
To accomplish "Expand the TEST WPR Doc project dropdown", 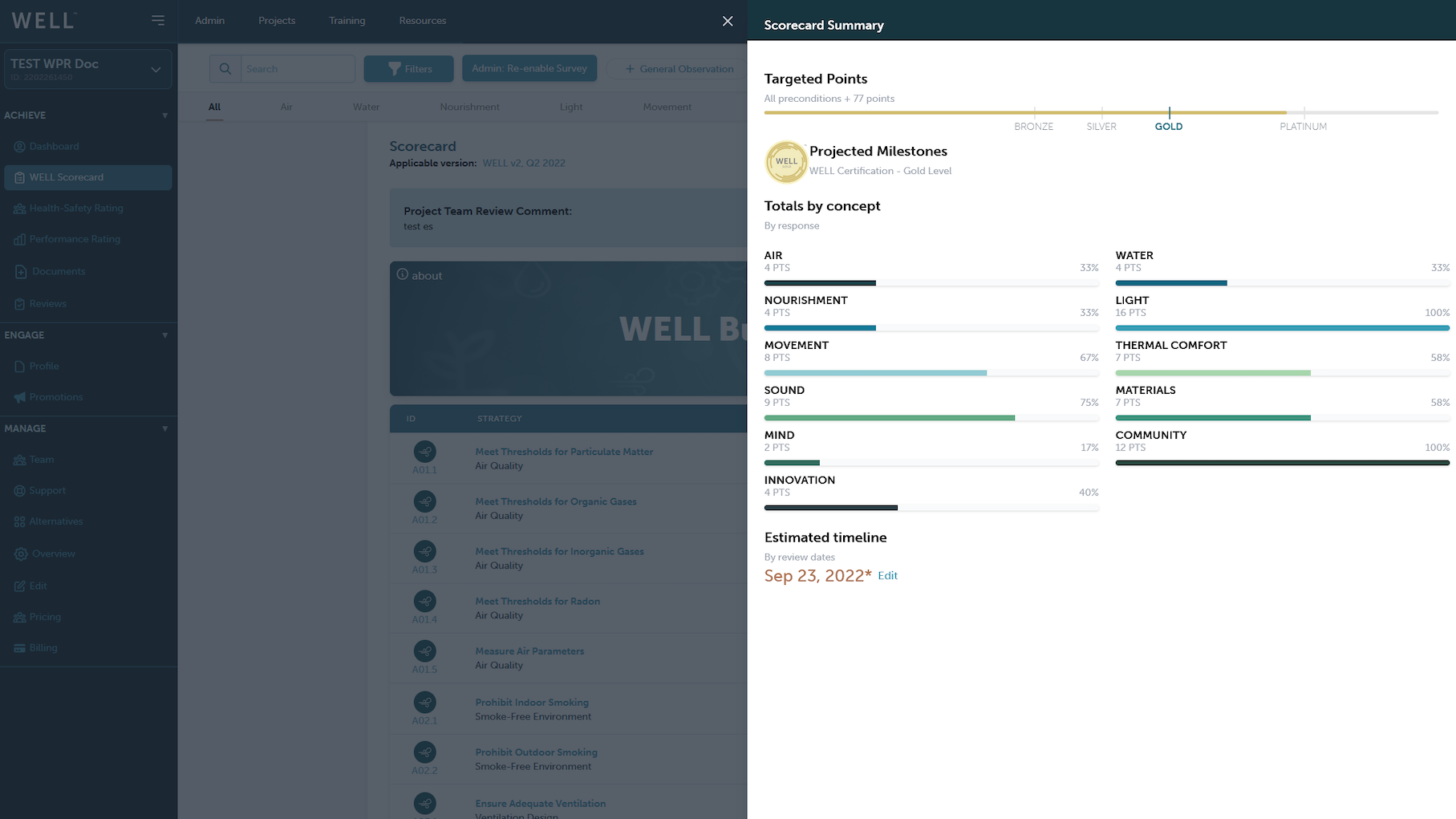I will click(x=88, y=69).
